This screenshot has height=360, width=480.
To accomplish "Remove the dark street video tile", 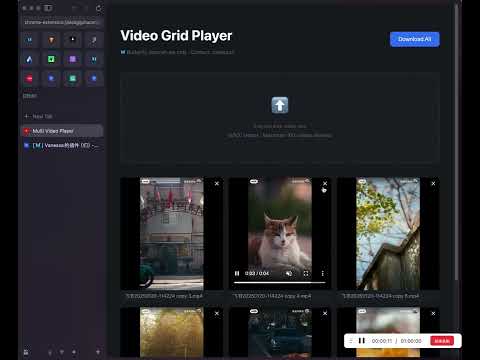I will coord(325,313).
